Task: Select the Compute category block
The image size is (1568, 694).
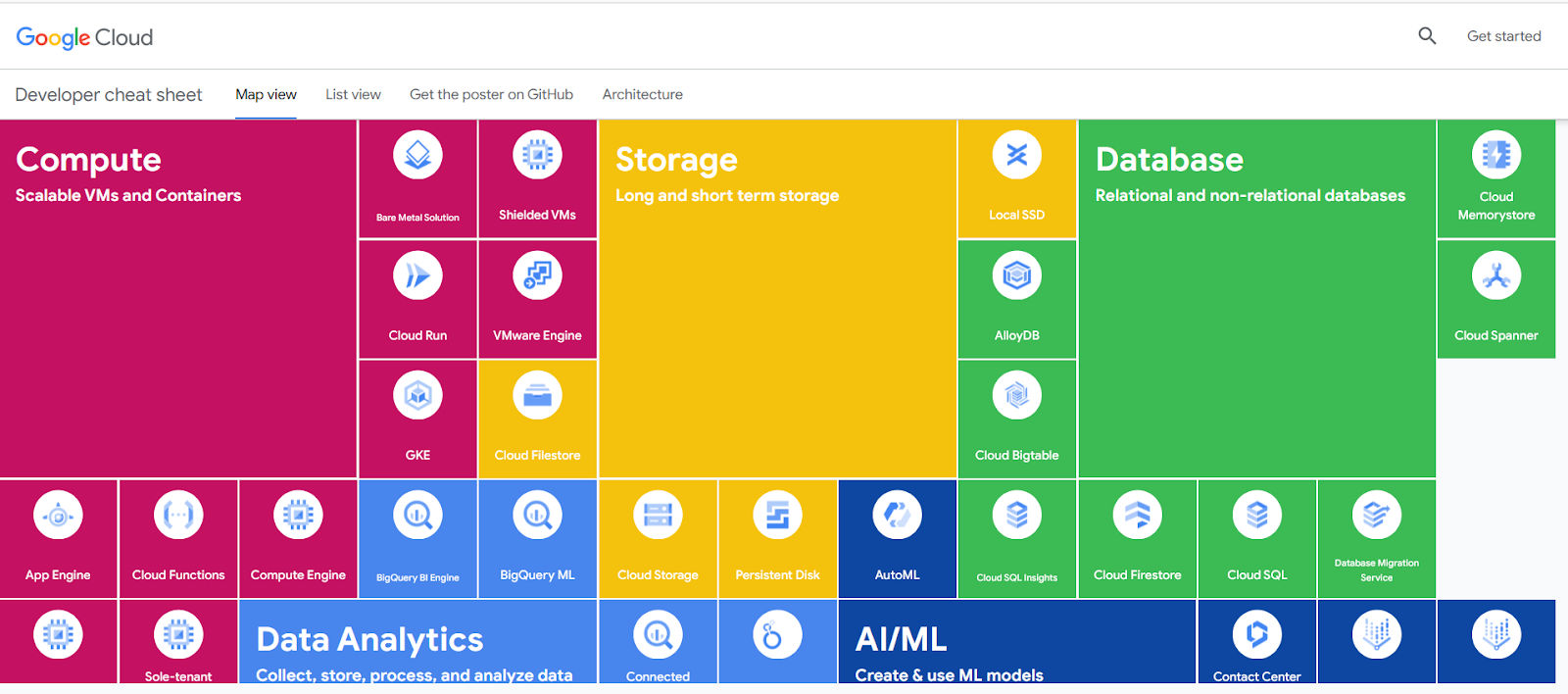Action: [178, 299]
